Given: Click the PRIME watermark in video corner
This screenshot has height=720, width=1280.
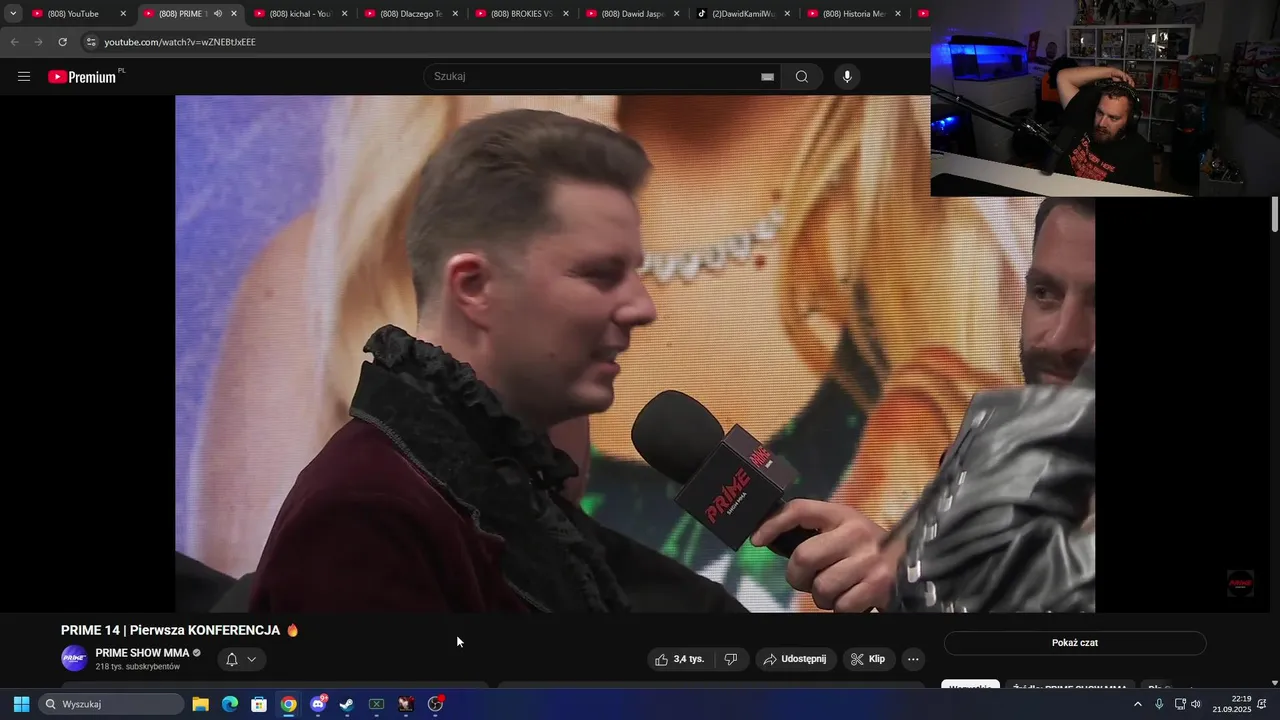Looking at the screenshot, I should [x=1240, y=583].
